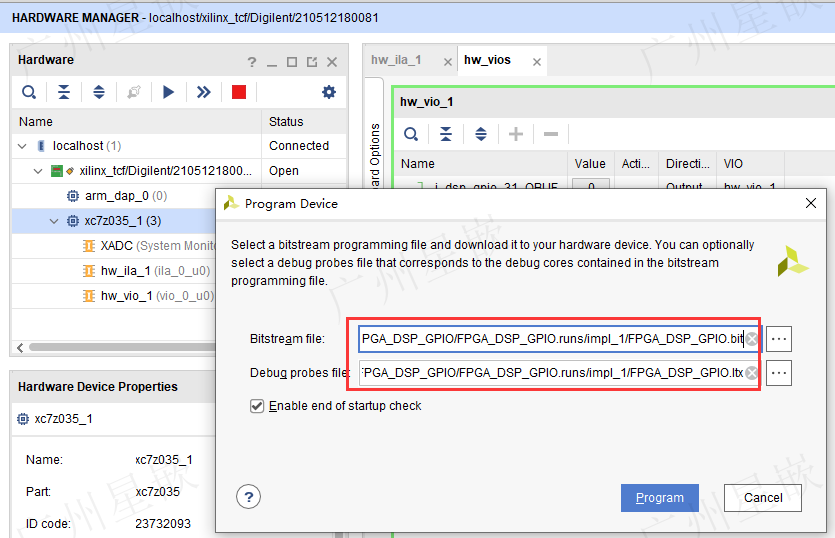This screenshot has height=538, width=835.
Task: Click the Activity column header in hw_vio_1
Action: click(x=636, y=164)
